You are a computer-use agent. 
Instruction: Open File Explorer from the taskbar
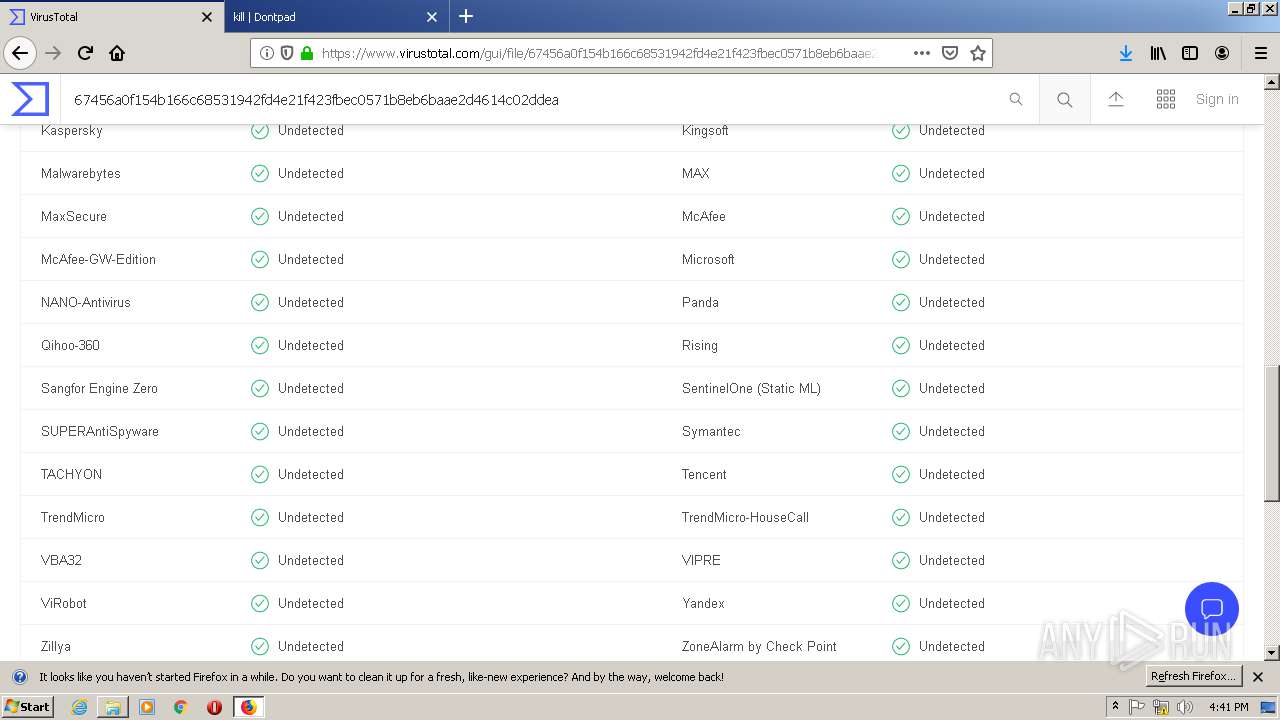point(113,707)
